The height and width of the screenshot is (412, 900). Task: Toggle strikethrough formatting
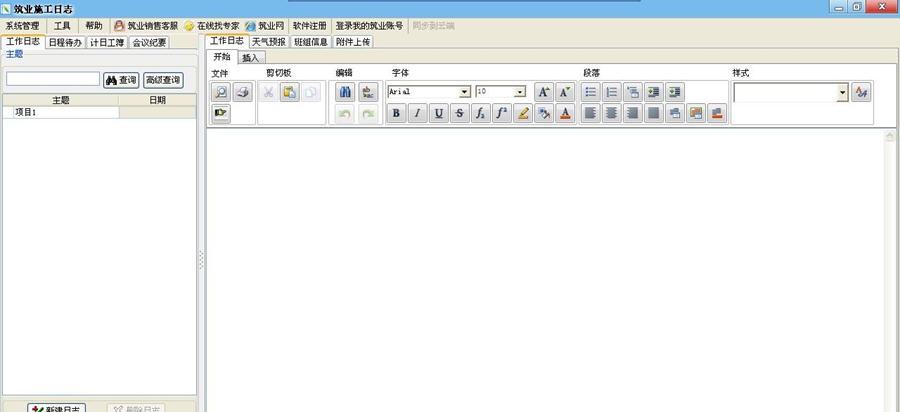(459, 113)
